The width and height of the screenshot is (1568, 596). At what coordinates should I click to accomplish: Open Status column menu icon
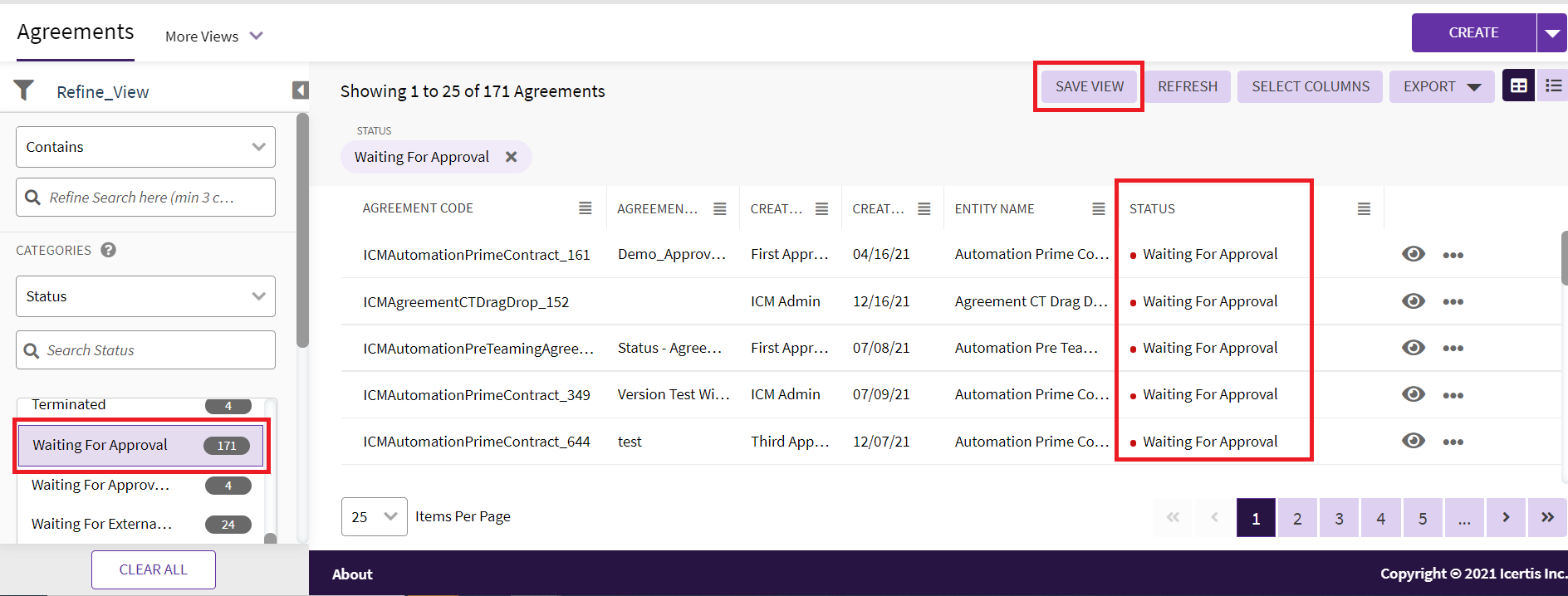click(1363, 209)
